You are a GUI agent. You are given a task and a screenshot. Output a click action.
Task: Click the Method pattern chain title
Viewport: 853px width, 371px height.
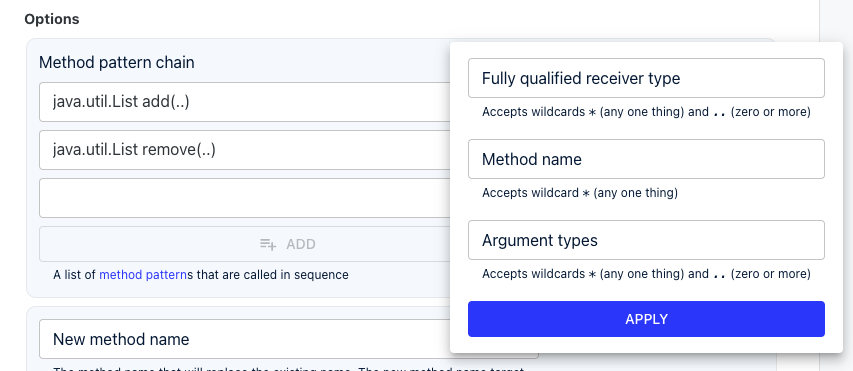[116, 63]
